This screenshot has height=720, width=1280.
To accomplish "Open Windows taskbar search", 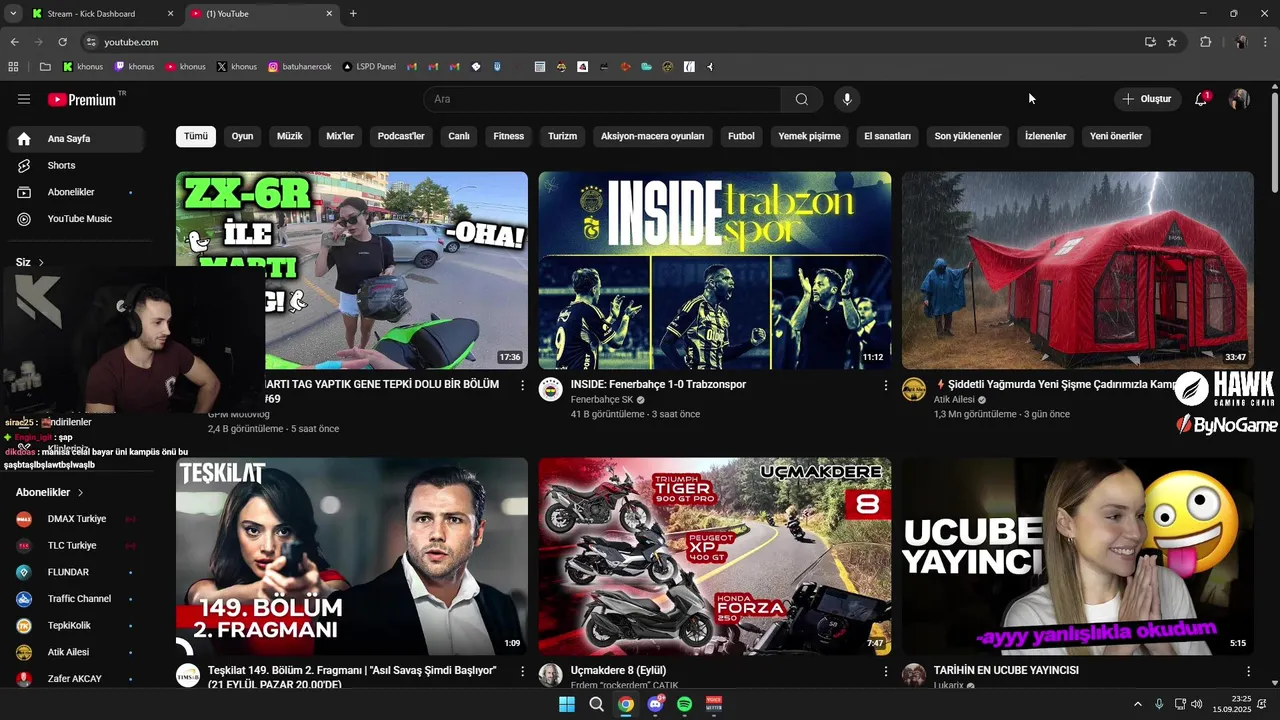I will click(x=596, y=704).
